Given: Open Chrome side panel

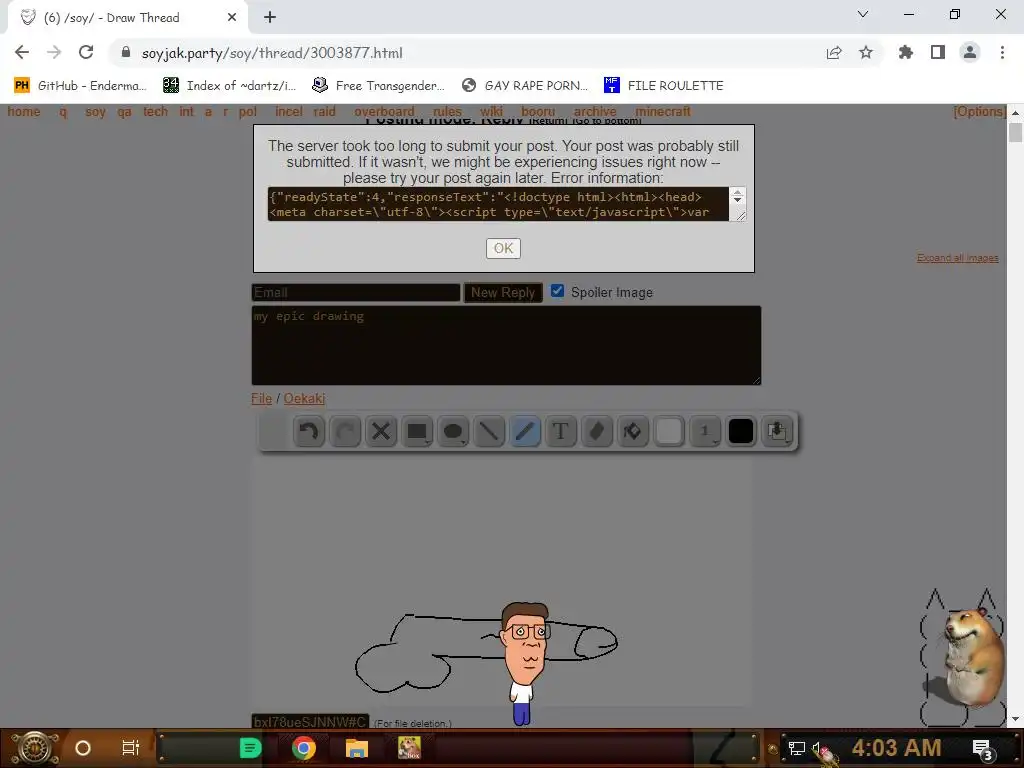Looking at the screenshot, I should pyautogui.click(x=938, y=52).
